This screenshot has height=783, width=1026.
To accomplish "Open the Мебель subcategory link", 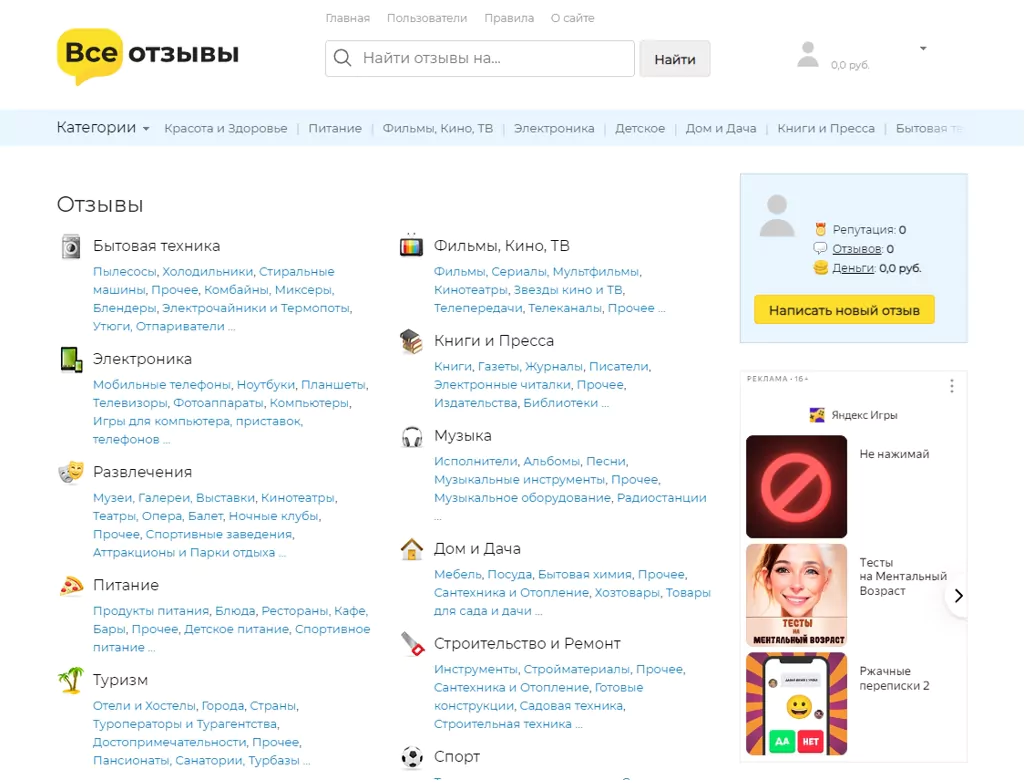I will coord(457,575).
